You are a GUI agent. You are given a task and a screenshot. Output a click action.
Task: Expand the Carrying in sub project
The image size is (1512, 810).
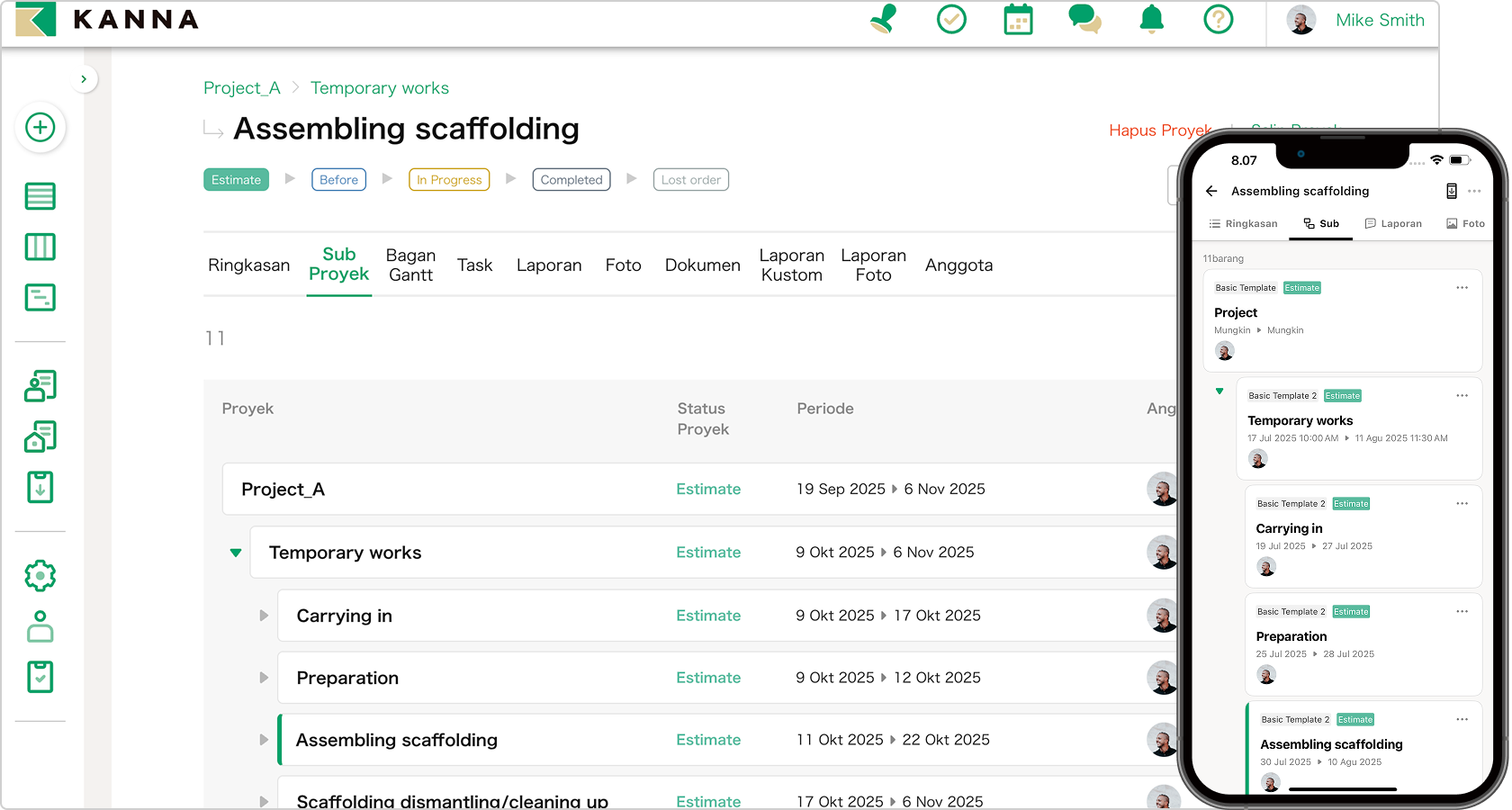(264, 616)
